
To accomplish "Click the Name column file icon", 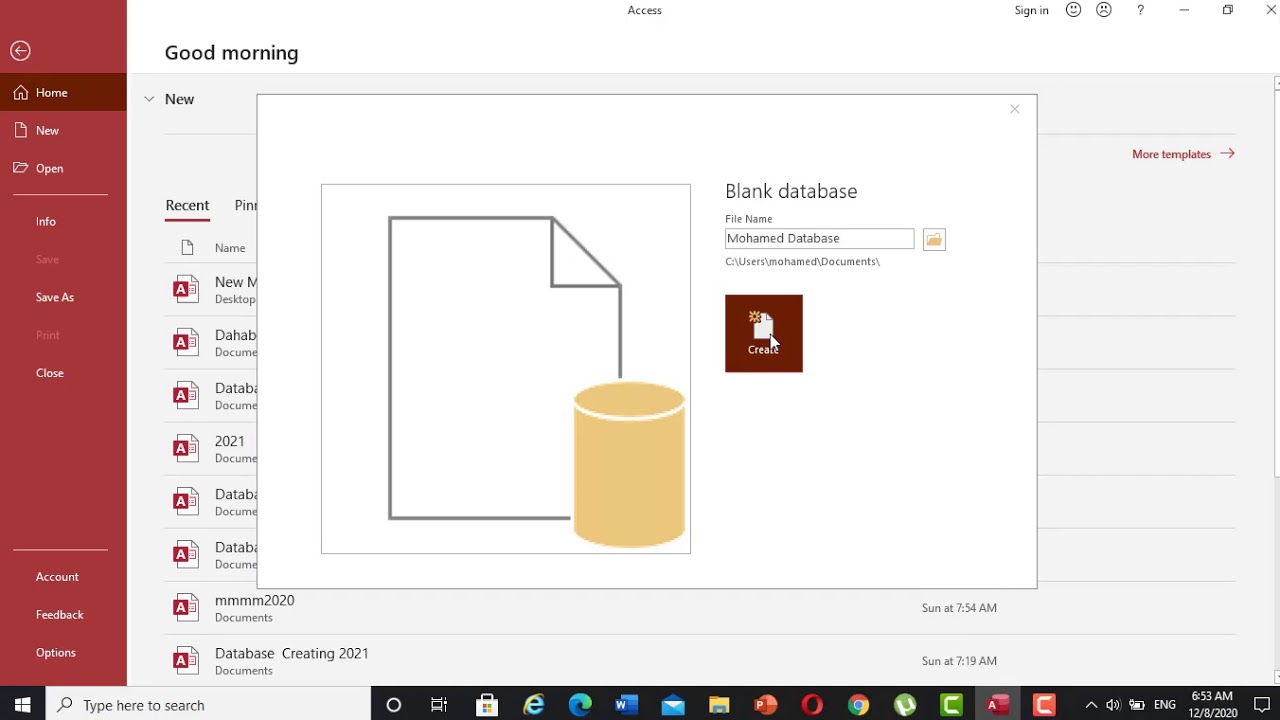I will [187, 248].
